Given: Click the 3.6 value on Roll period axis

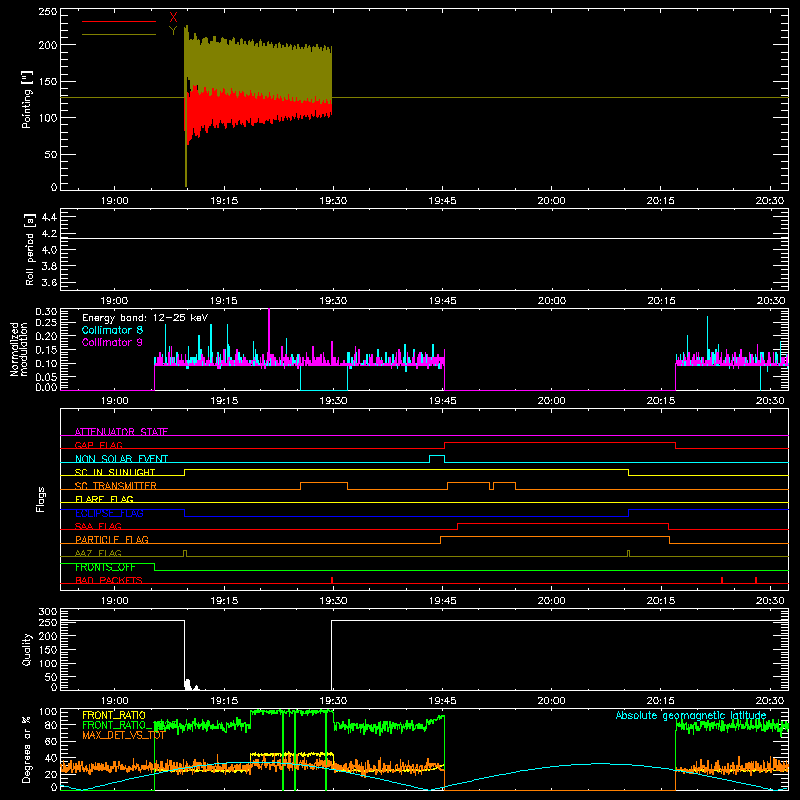Looking at the screenshot, I should click(x=49, y=282).
